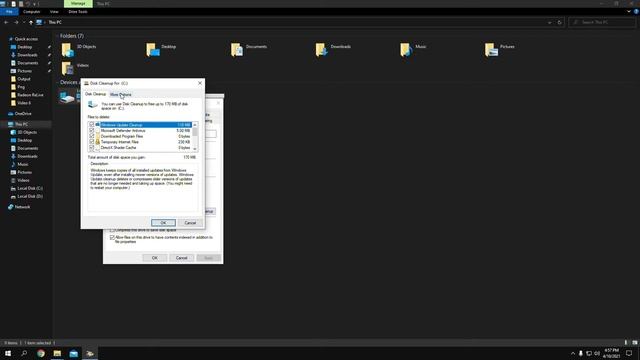Open the Mail app on the taskbar
The width and height of the screenshot is (640, 360).
[73, 353]
